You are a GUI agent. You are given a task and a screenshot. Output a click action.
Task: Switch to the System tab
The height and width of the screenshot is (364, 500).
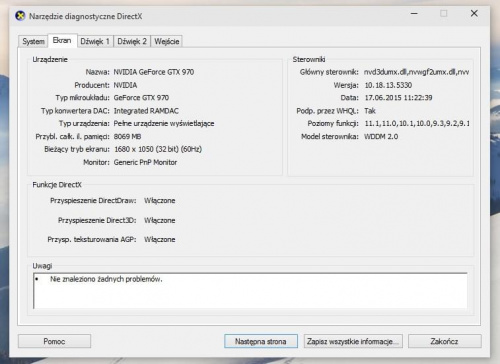[x=33, y=41]
